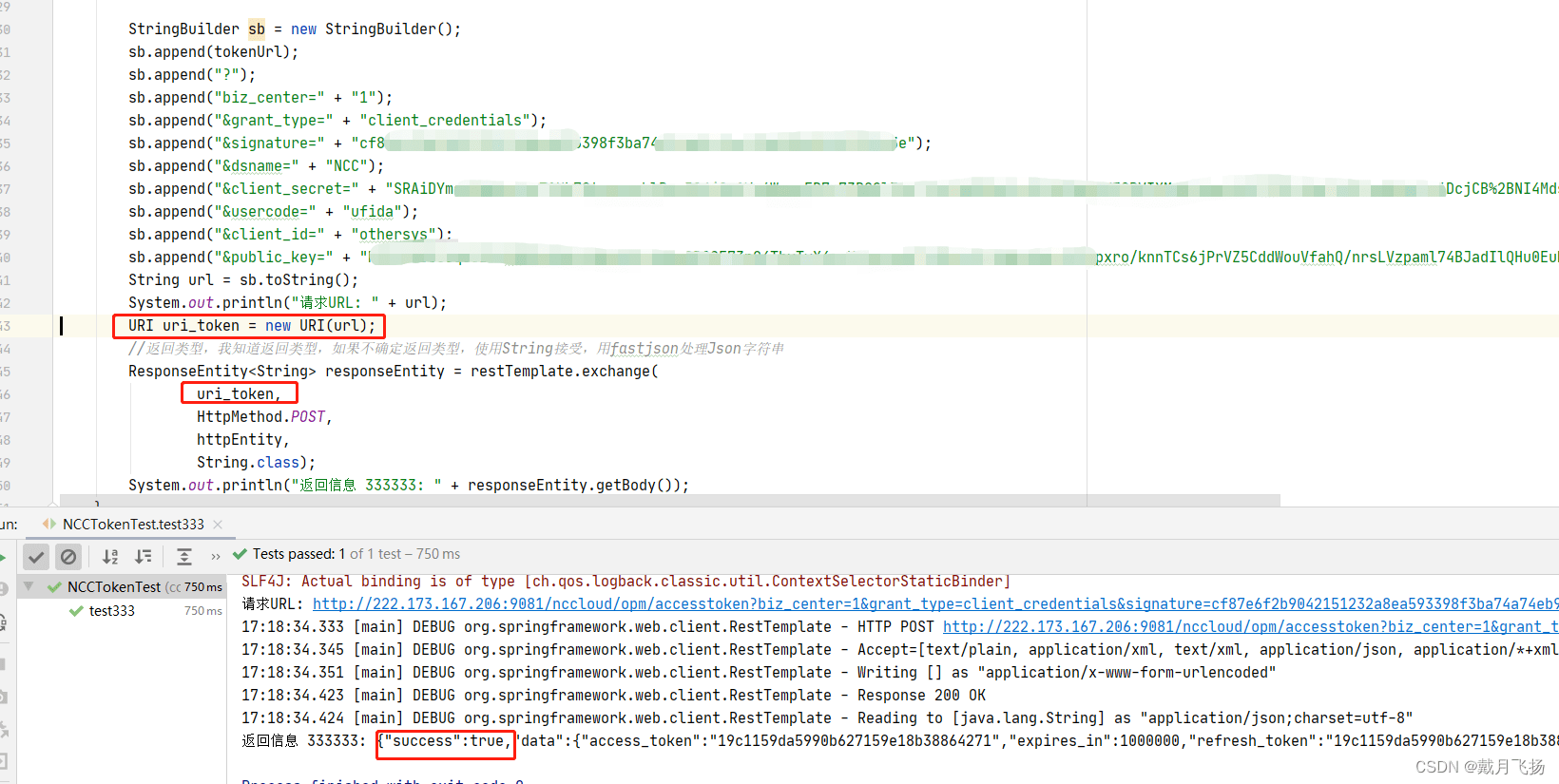Click the biz_center append line

coord(260,98)
